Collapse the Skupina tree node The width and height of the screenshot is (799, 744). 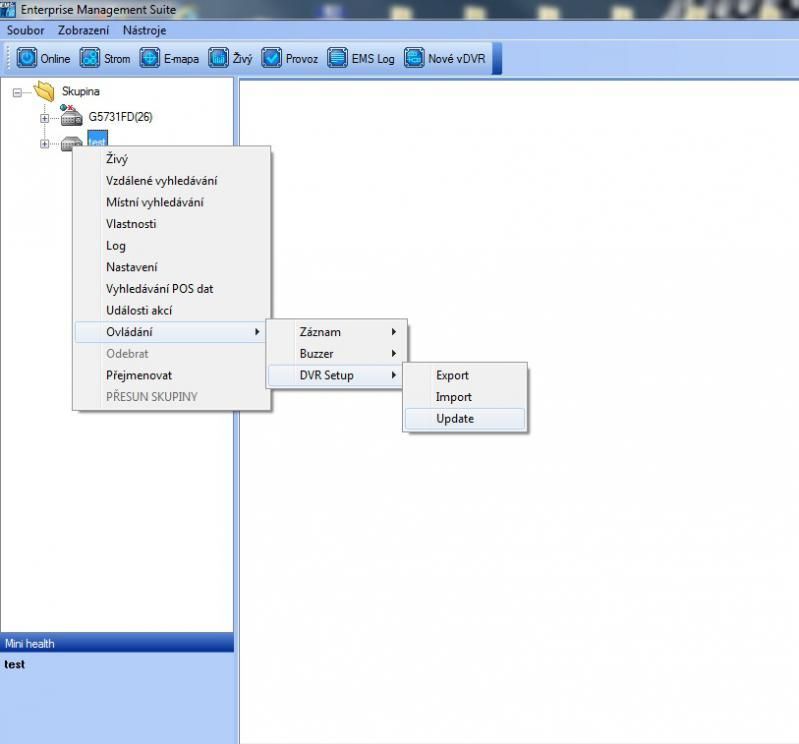17,92
